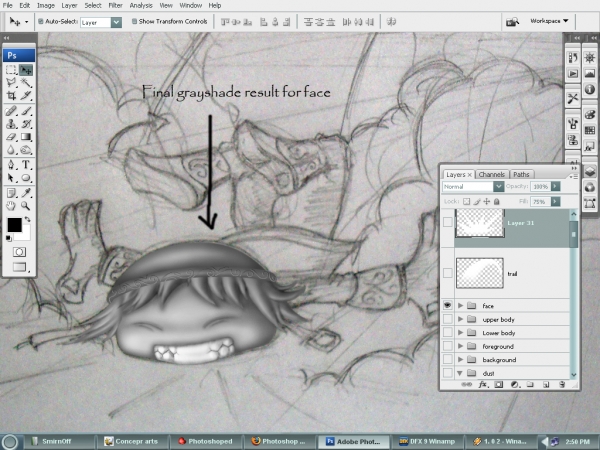Swap foreground and background colors
Screen dimensions: 600x450
[27, 219]
